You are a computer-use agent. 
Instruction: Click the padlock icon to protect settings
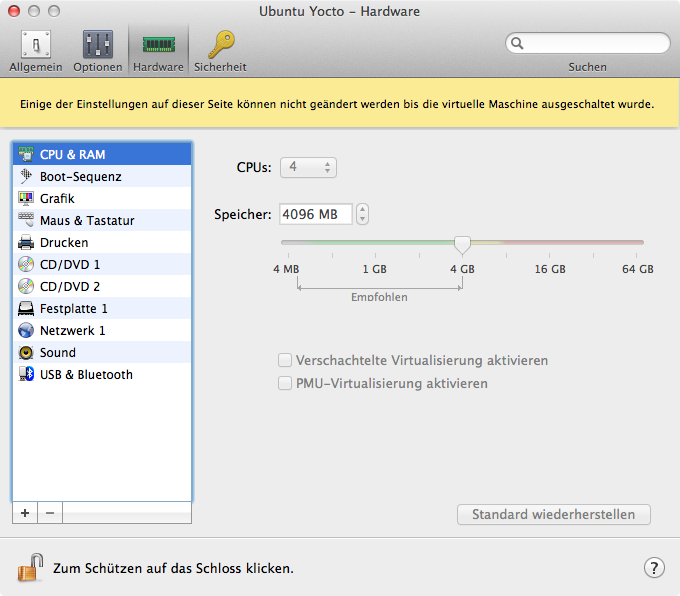click(x=30, y=567)
